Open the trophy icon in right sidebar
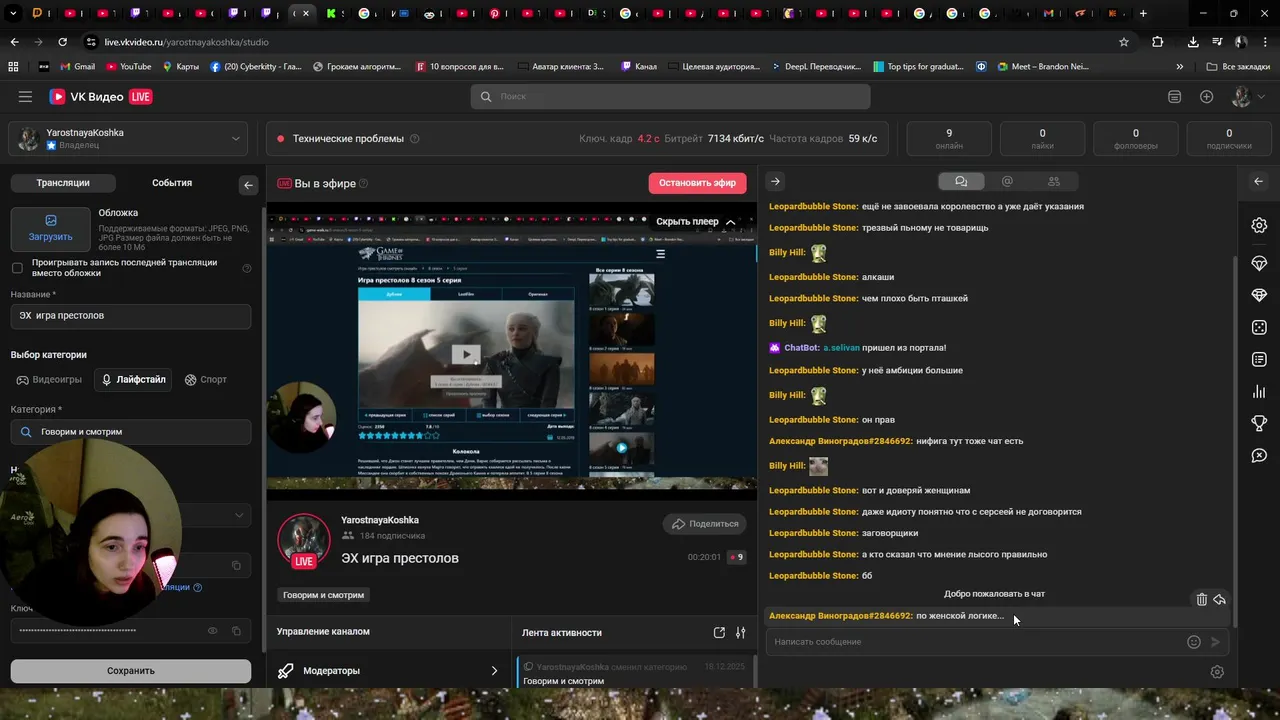Viewport: 1280px width, 720px height. [1259, 423]
